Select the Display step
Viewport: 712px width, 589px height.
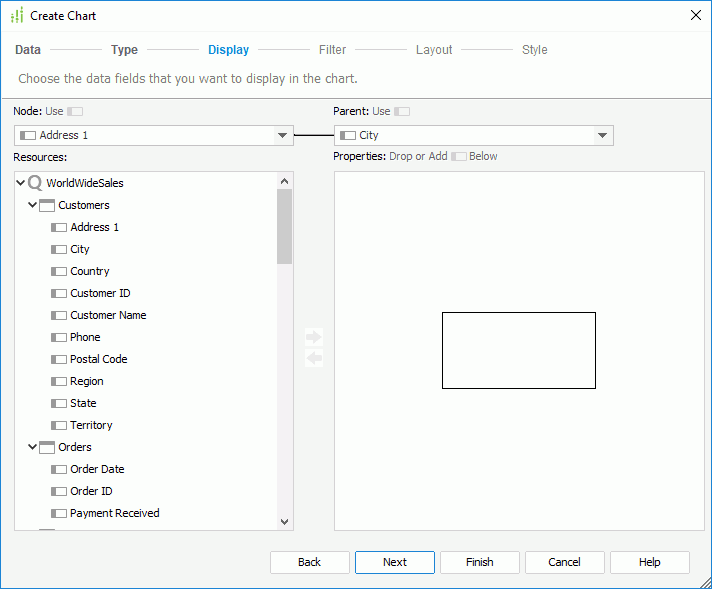(x=228, y=49)
